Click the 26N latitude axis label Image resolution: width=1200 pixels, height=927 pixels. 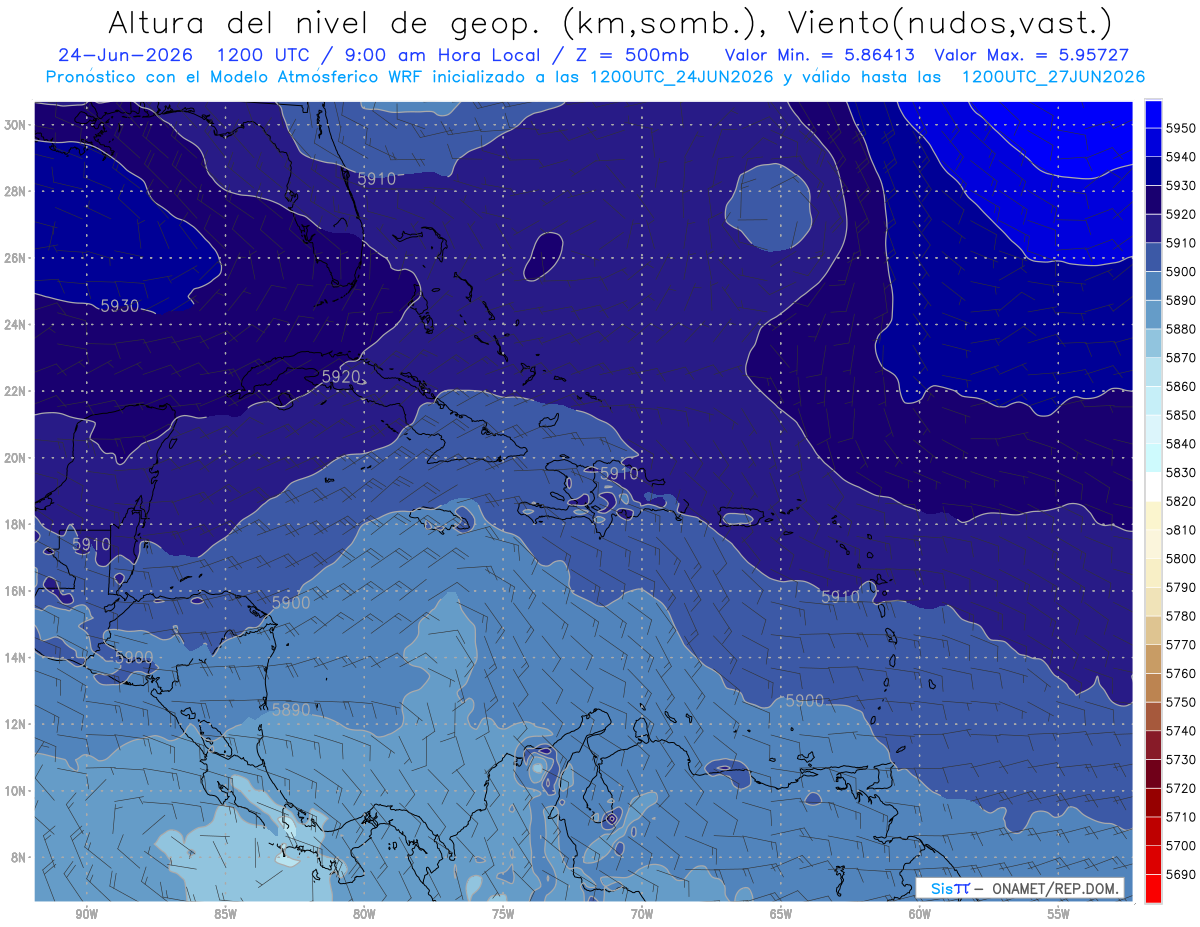[16, 258]
